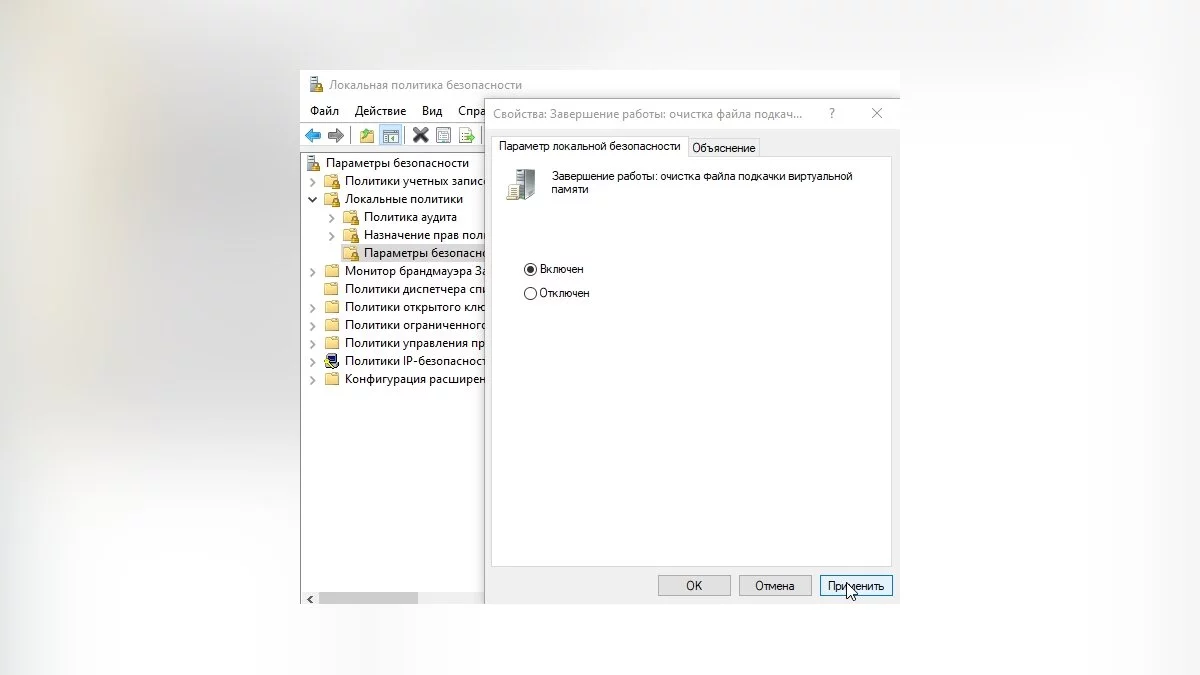Click the Политики IP-безопасности node icon
Image resolution: width=1200 pixels, height=675 pixels.
pyautogui.click(x=332, y=361)
